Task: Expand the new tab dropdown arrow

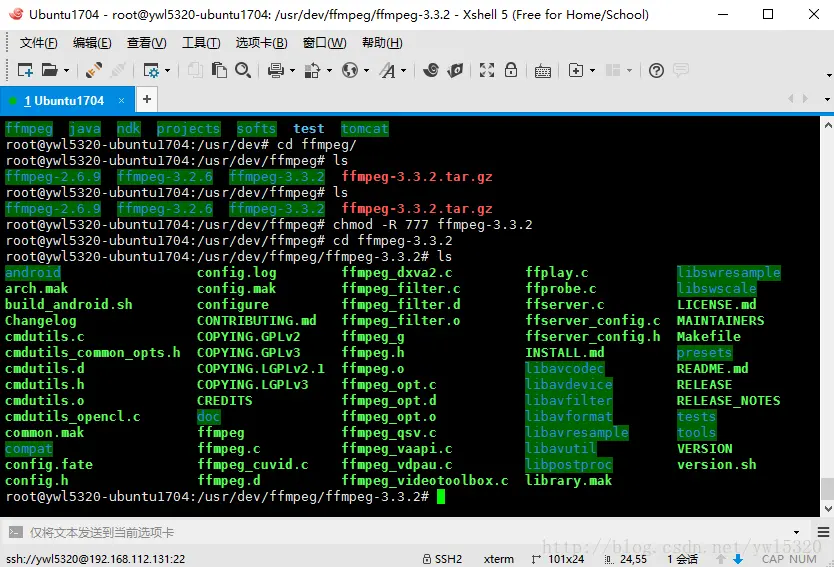Action: coord(592,70)
